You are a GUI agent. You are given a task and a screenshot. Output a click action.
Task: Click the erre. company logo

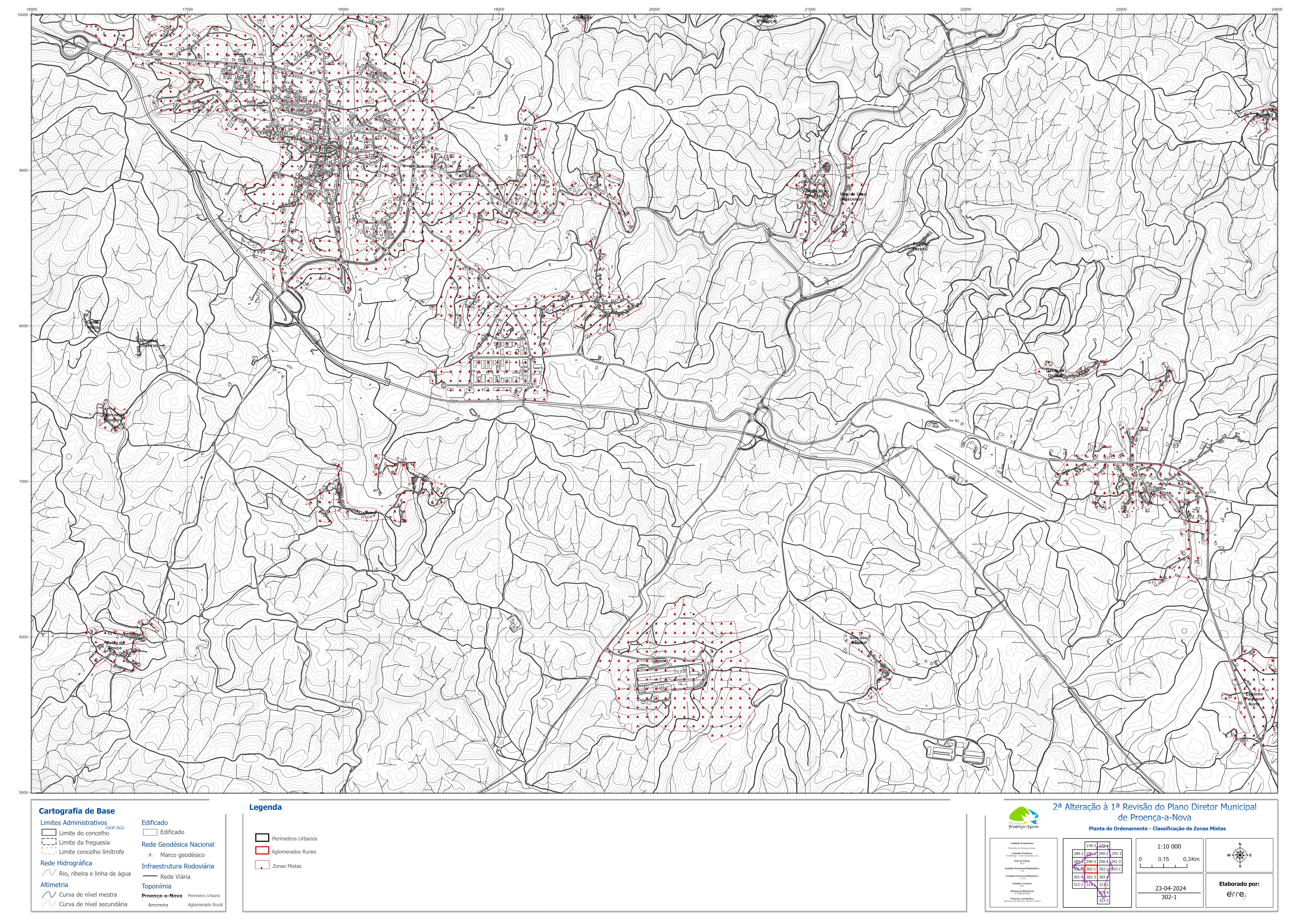pos(1236,895)
